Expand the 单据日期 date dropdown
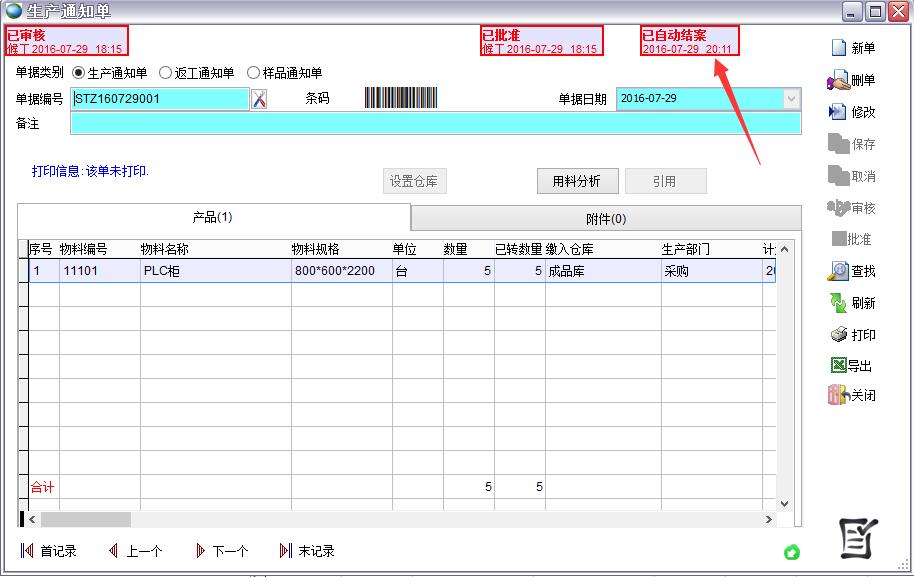The width and height of the screenshot is (914, 577). pos(792,99)
